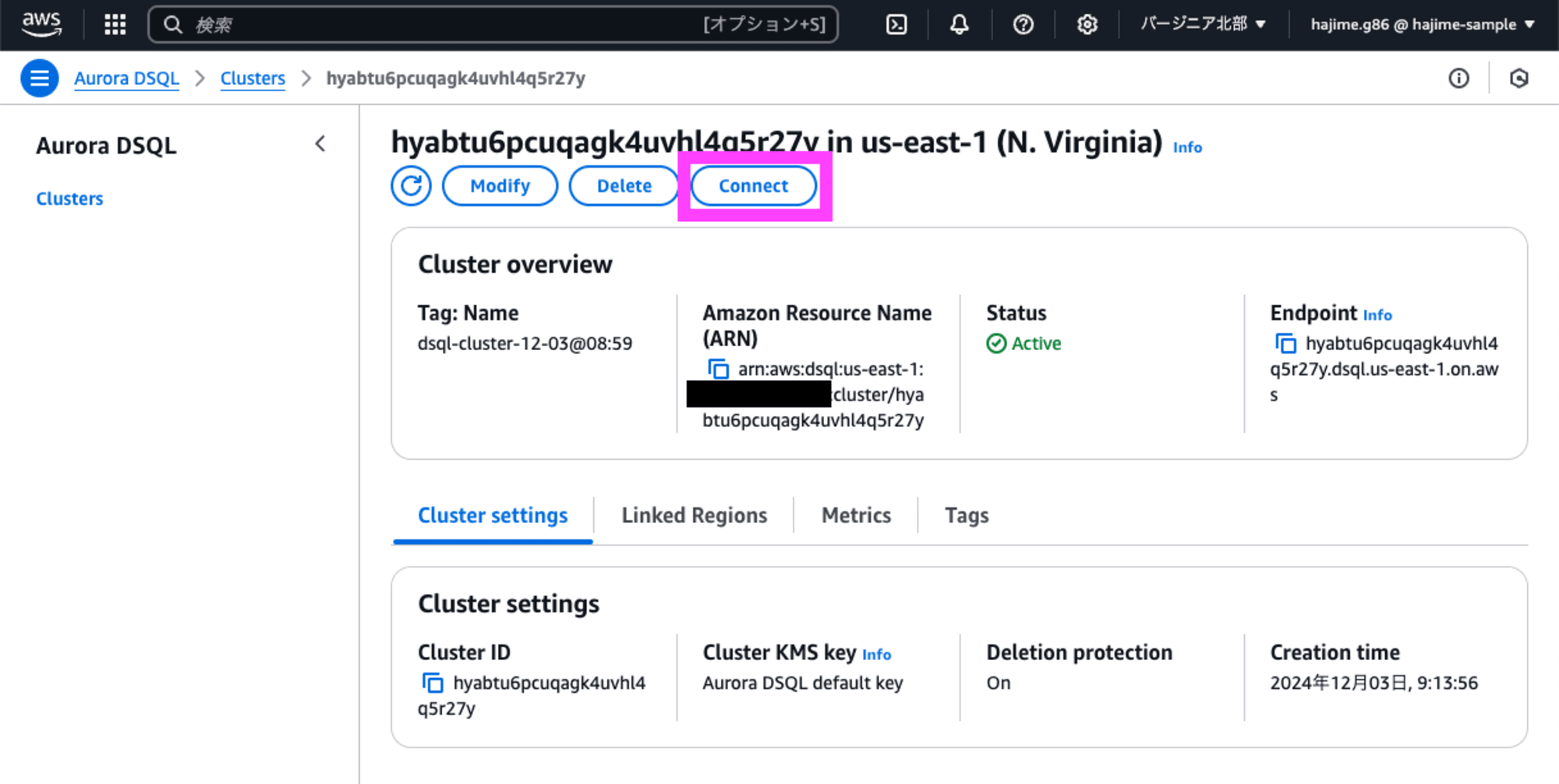Open the settings gear in top bar

click(1087, 25)
